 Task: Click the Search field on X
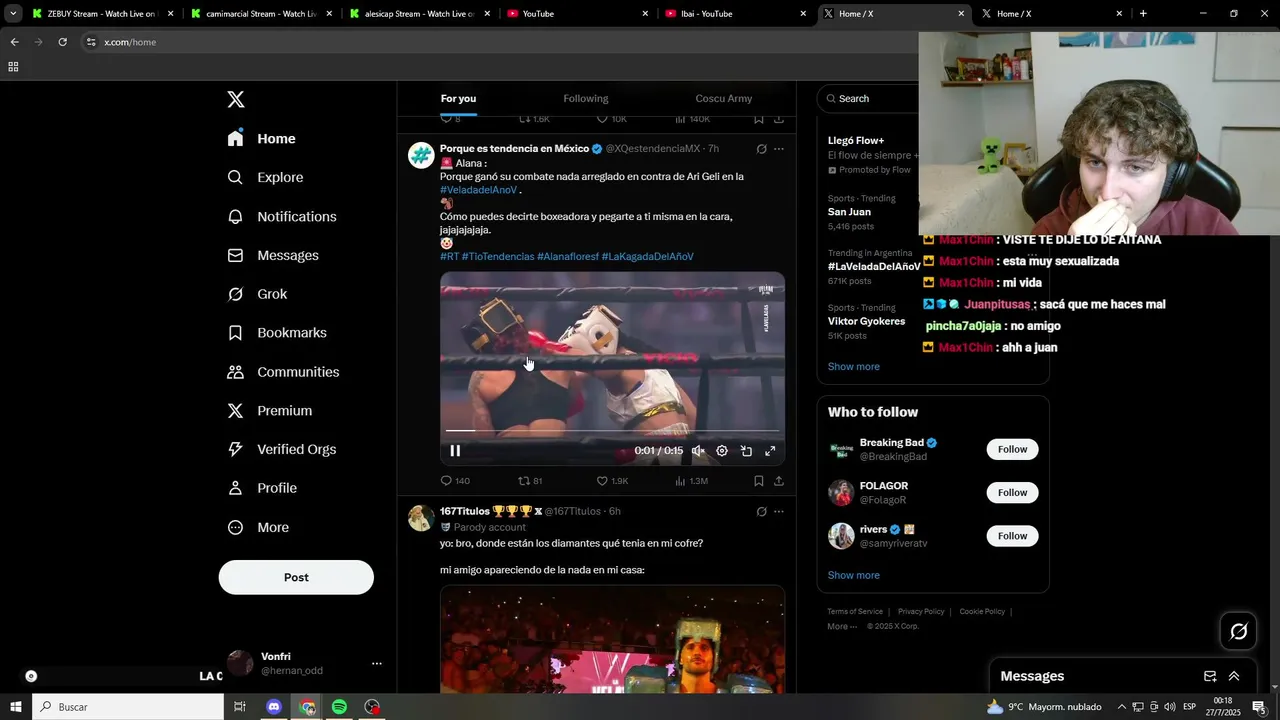(x=868, y=98)
